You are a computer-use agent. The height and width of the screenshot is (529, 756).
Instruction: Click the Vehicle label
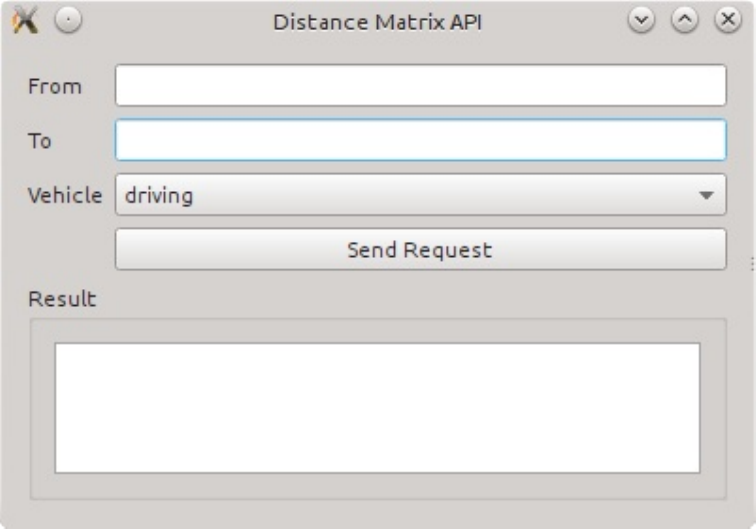coord(64,196)
